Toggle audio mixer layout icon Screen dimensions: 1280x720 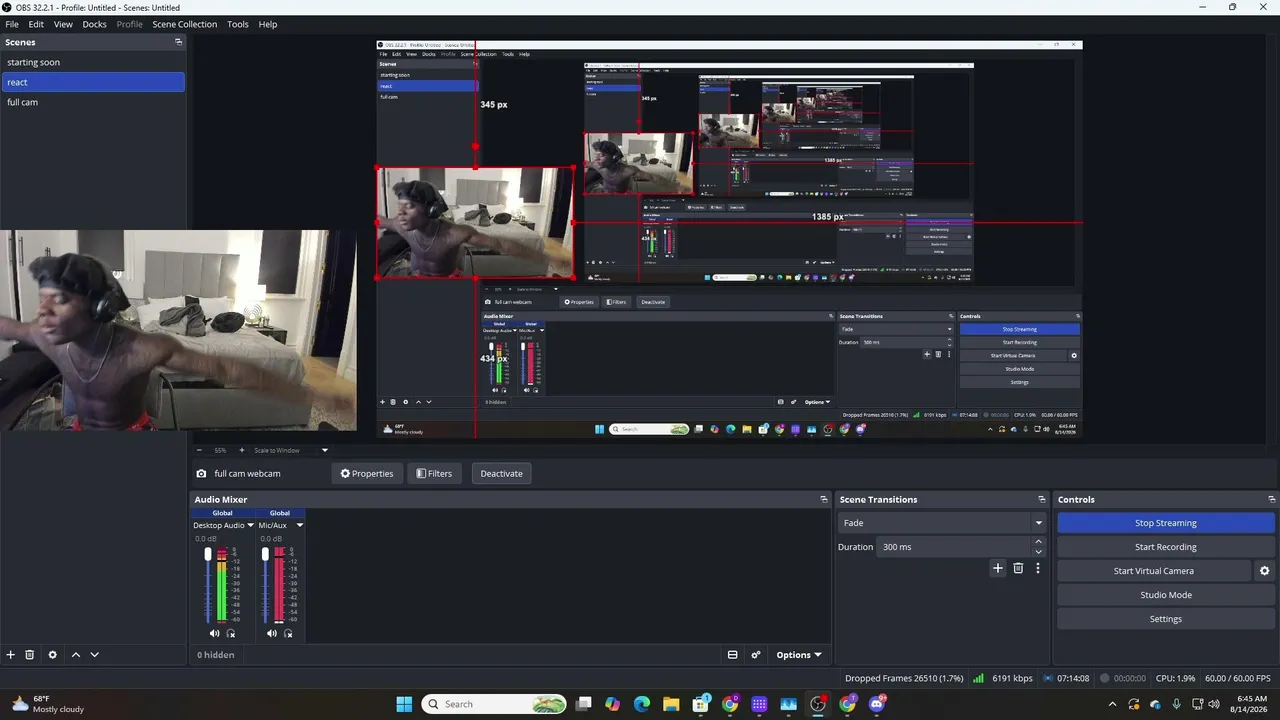point(733,655)
